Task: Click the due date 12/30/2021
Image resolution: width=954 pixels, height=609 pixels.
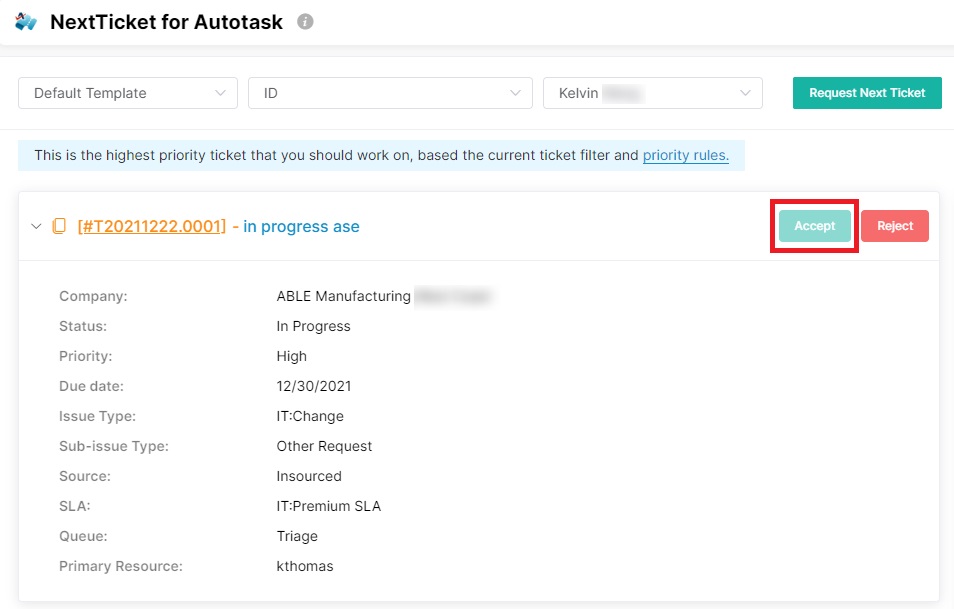Action: coord(313,386)
